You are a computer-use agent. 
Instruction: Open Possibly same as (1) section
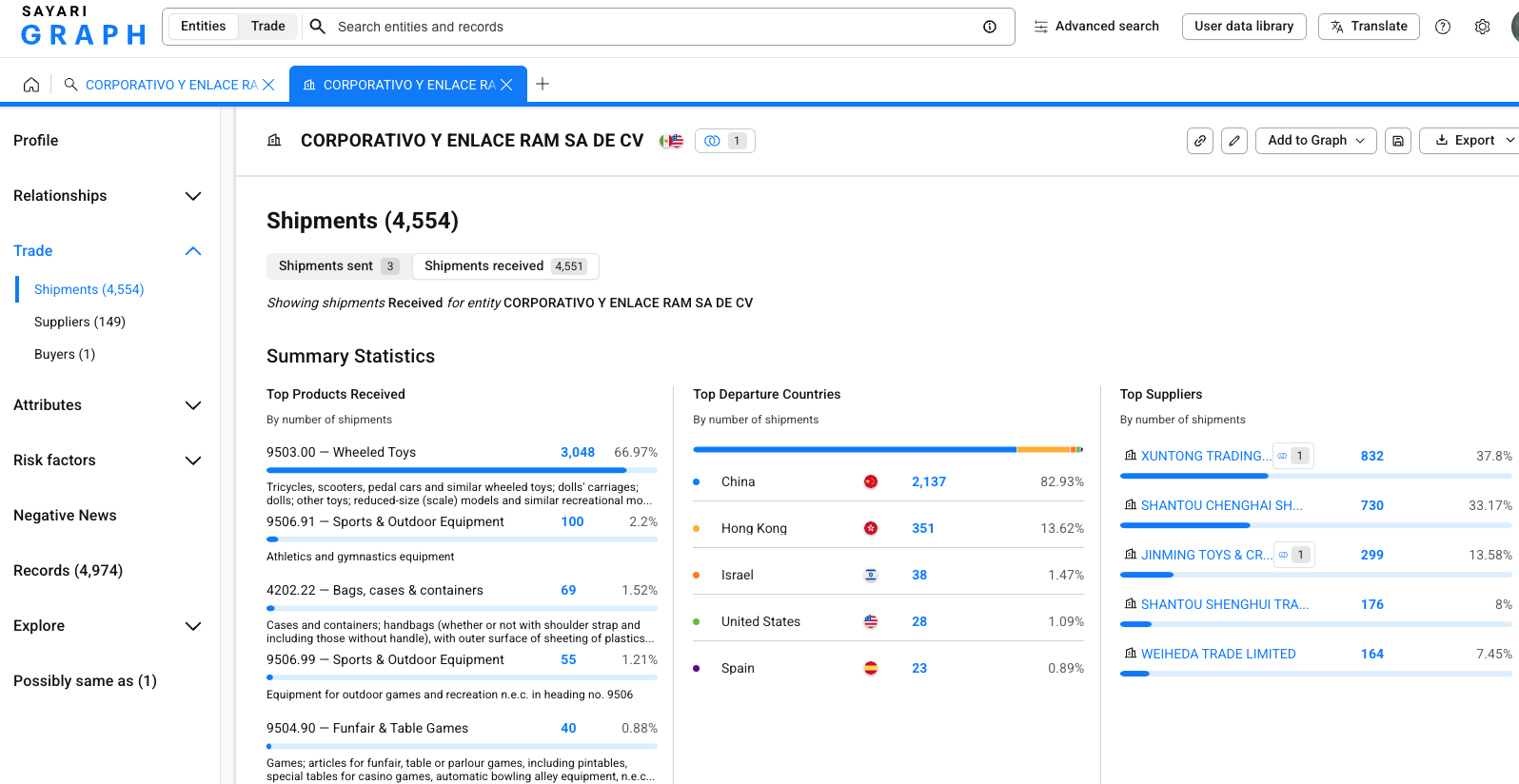(86, 681)
